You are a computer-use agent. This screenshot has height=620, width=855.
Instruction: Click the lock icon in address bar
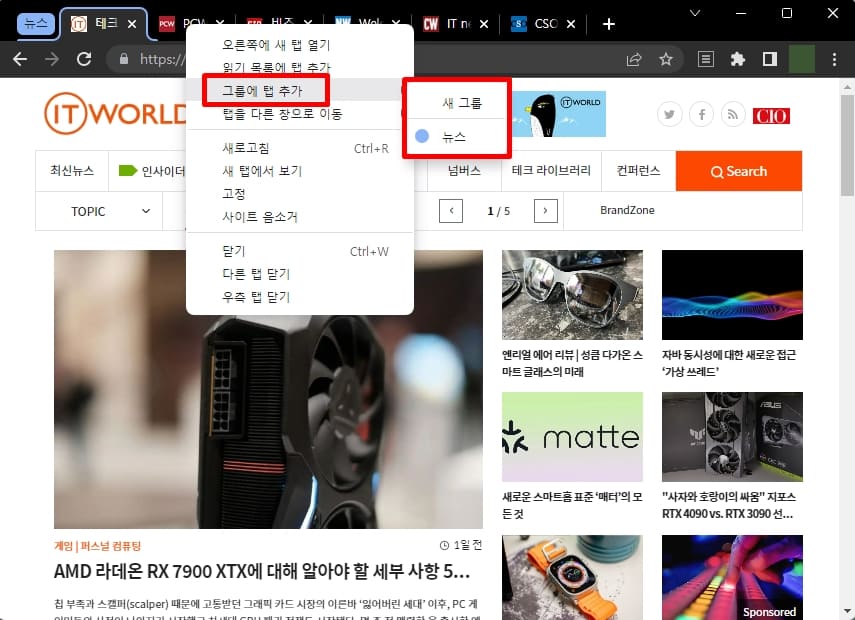(x=124, y=59)
